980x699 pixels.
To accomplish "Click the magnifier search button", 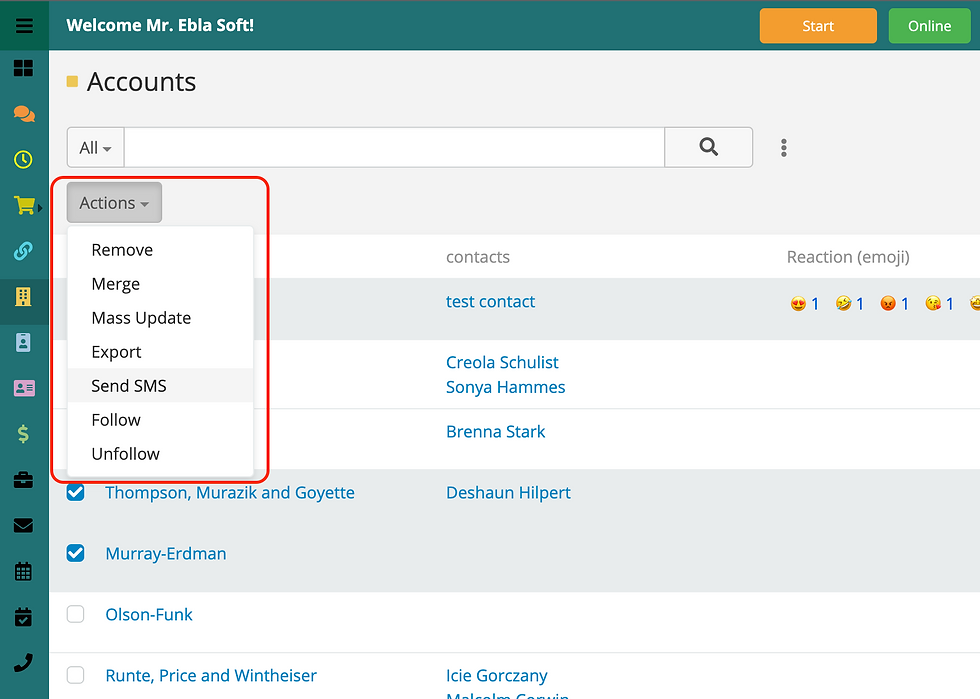I will click(x=708, y=147).
